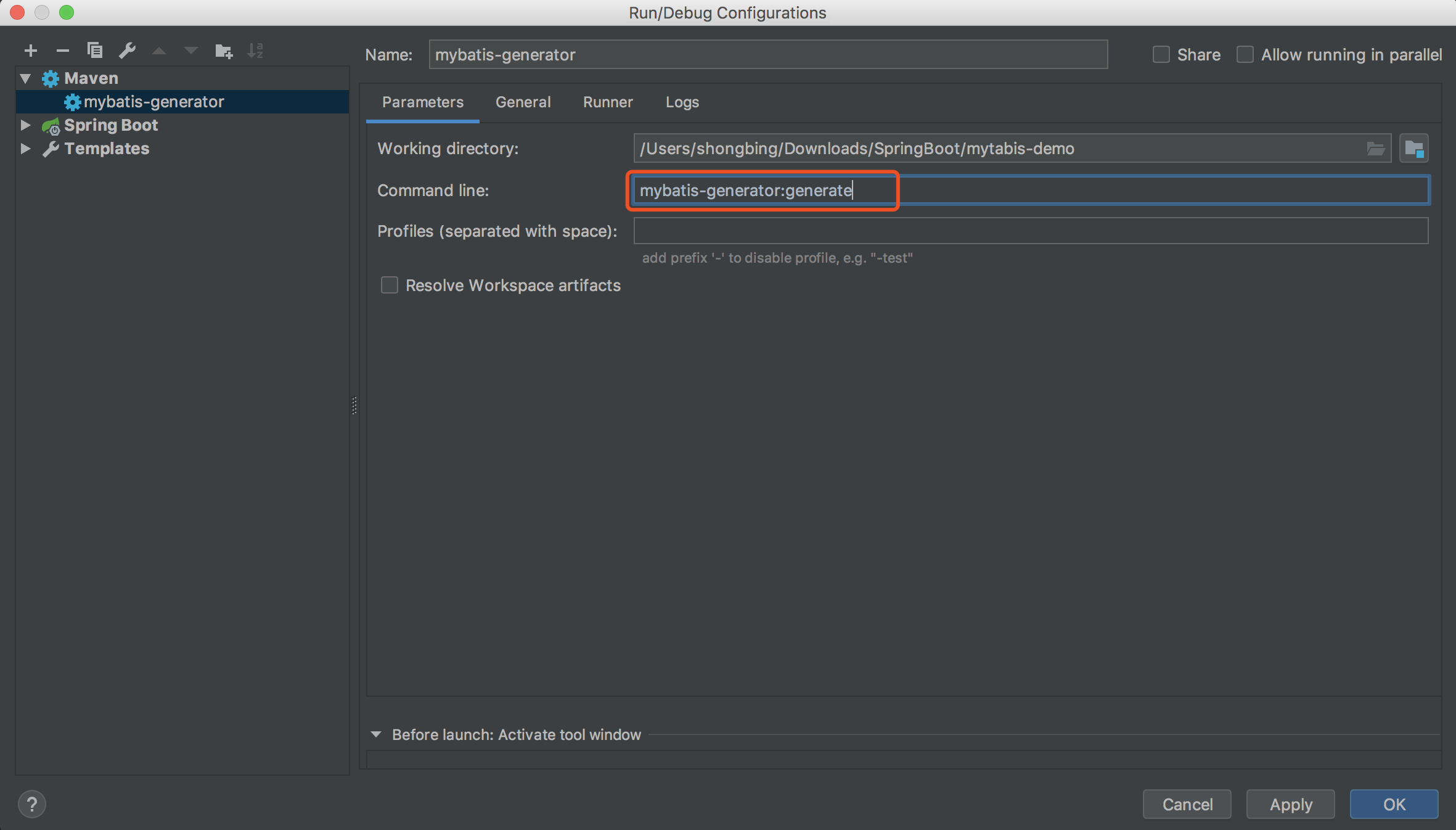Click the Cancel button
This screenshot has width=1456, height=830.
(x=1187, y=804)
